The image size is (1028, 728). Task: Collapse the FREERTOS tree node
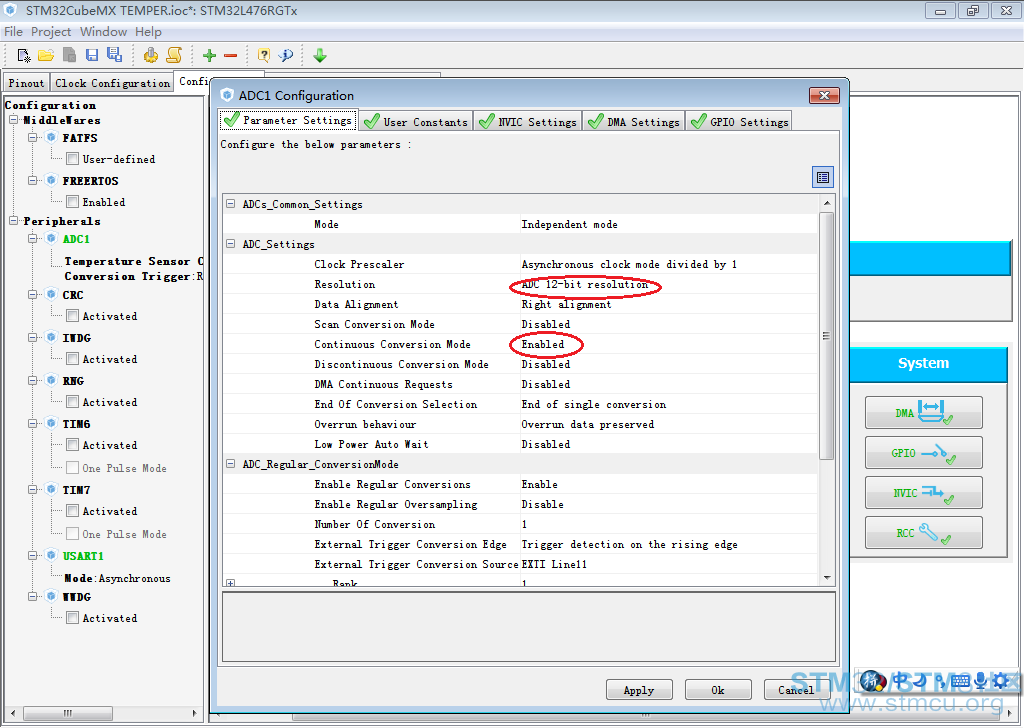pyautogui.click(x=33, y=180)
